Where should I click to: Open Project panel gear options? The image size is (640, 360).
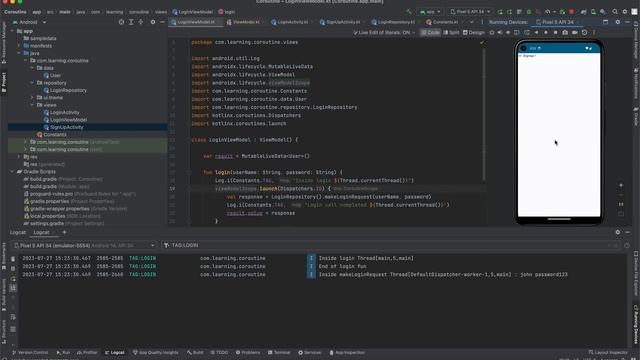coord(153,22)
